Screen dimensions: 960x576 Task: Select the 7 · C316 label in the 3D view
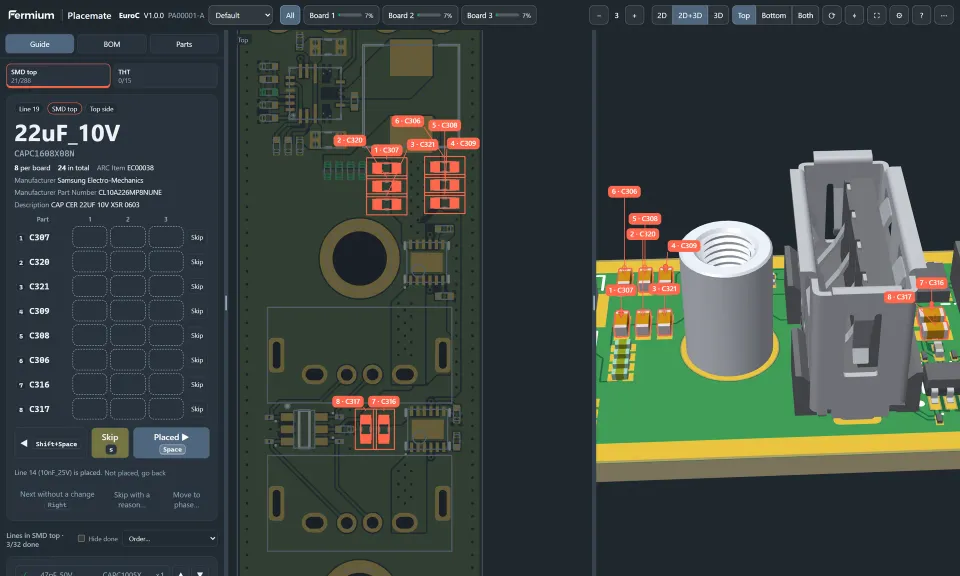[x=932, y=283]
